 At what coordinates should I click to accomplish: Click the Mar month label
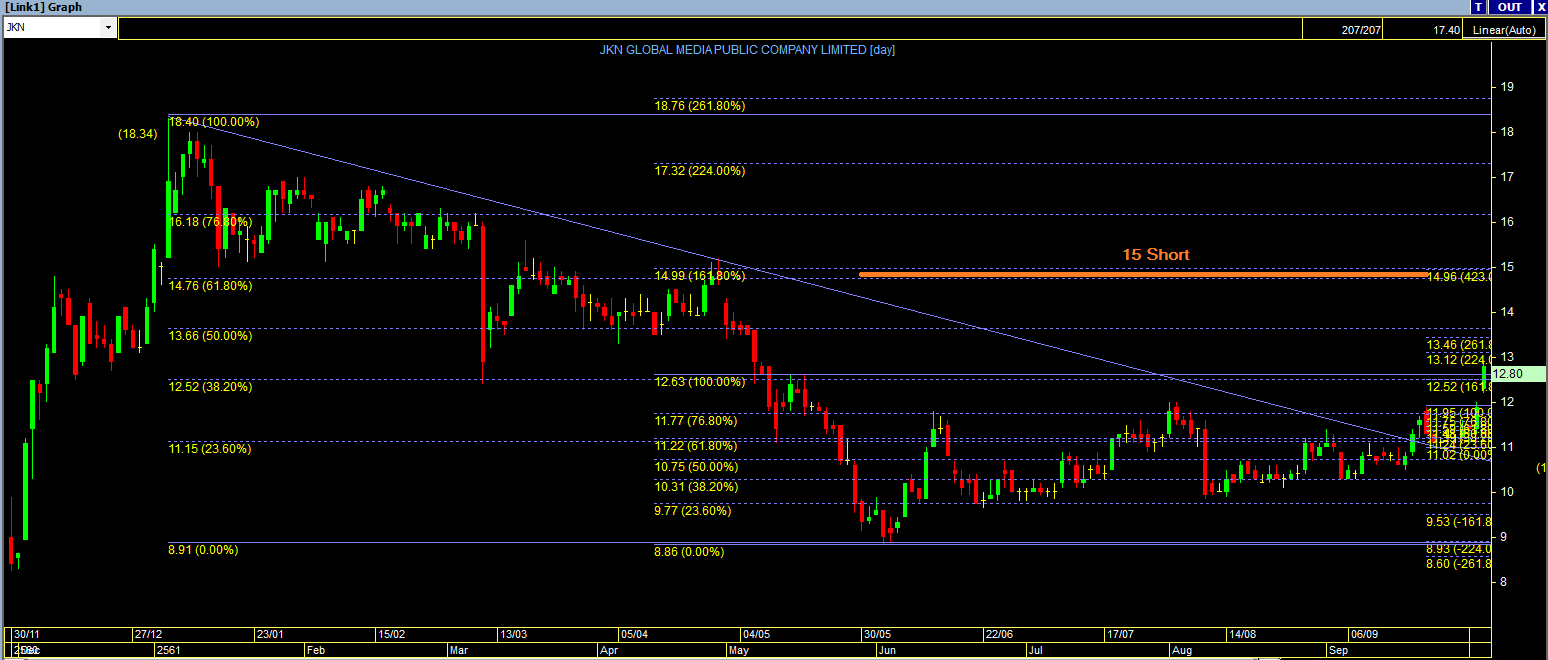457,650
